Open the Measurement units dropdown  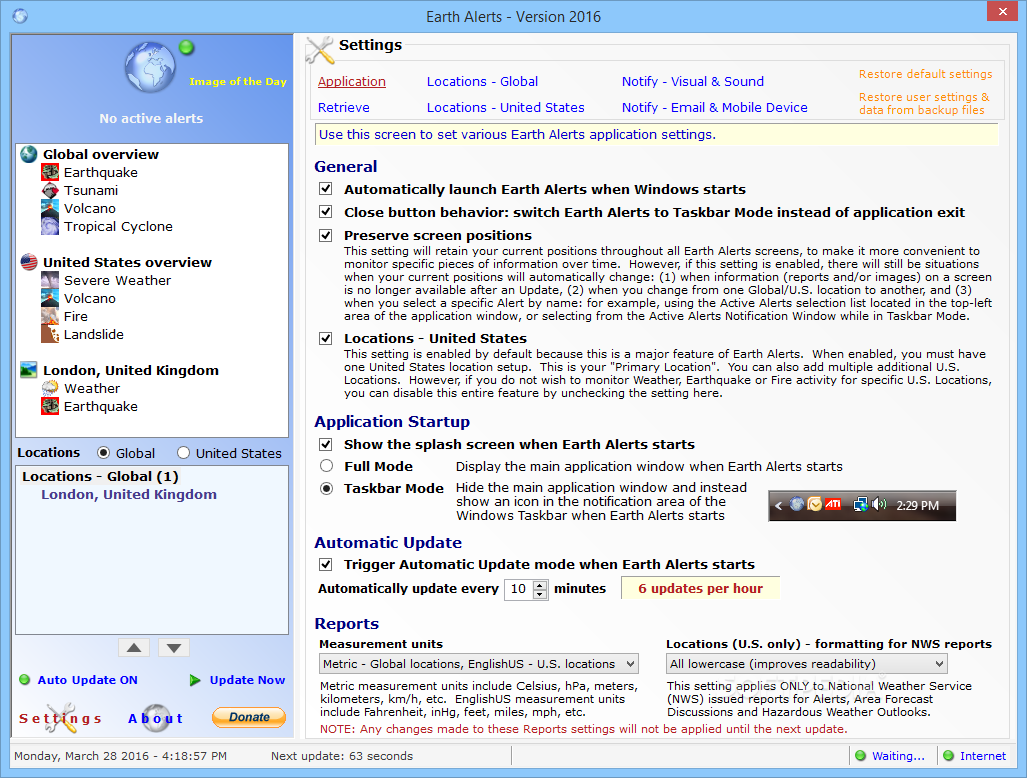[479, 664]
